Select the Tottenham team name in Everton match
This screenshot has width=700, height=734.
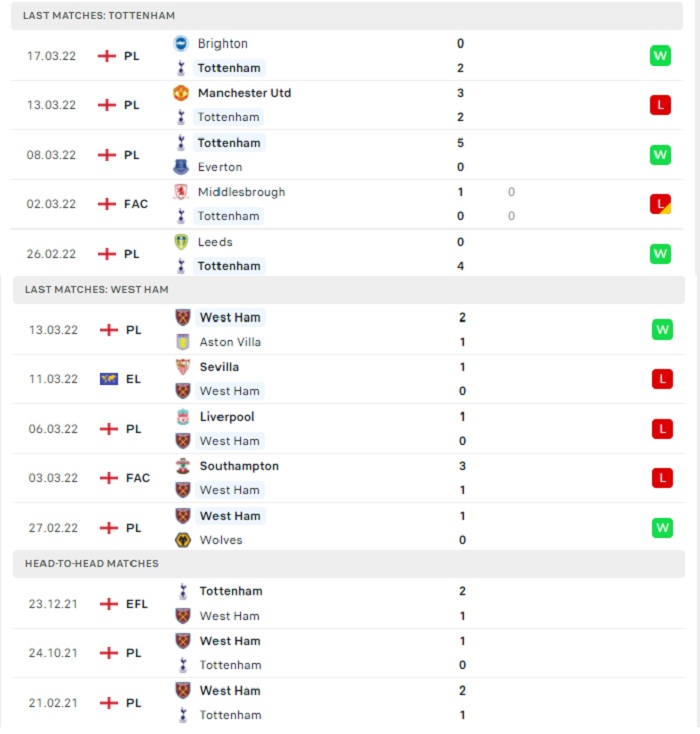(229, 143)
